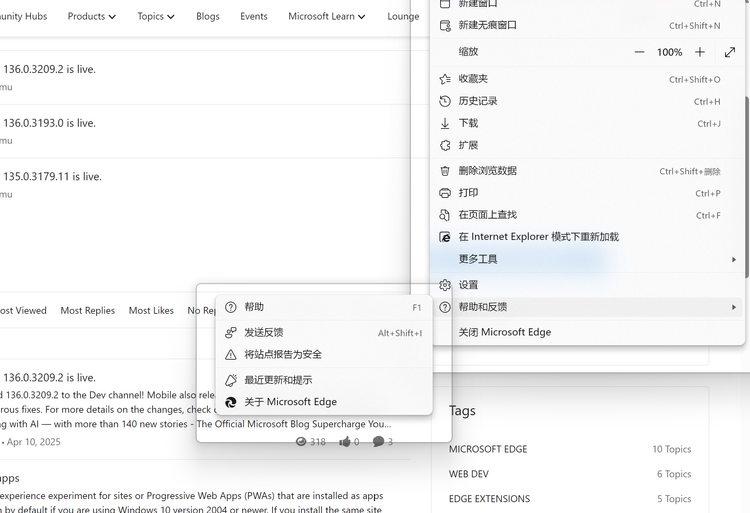This screenshot has height=513, width=750.
Task: Click the zoom out minus button
Action: pos(639,52)
